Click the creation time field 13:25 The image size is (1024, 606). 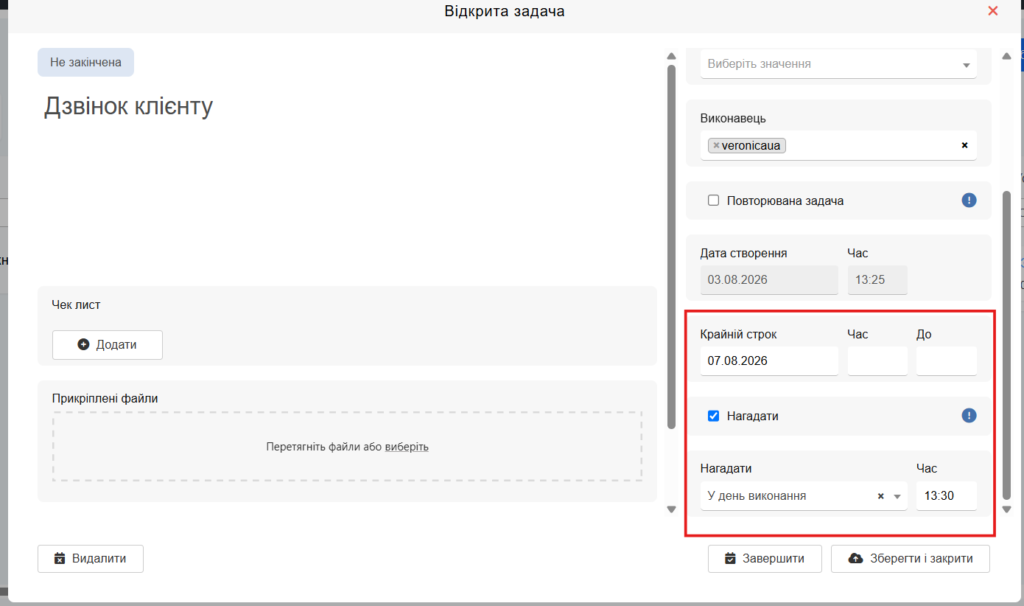pos(877,279)
